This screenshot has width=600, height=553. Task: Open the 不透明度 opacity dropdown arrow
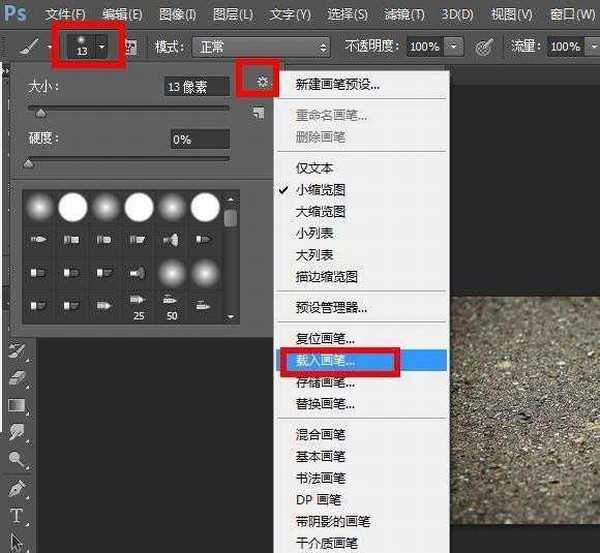pos(454,47)
